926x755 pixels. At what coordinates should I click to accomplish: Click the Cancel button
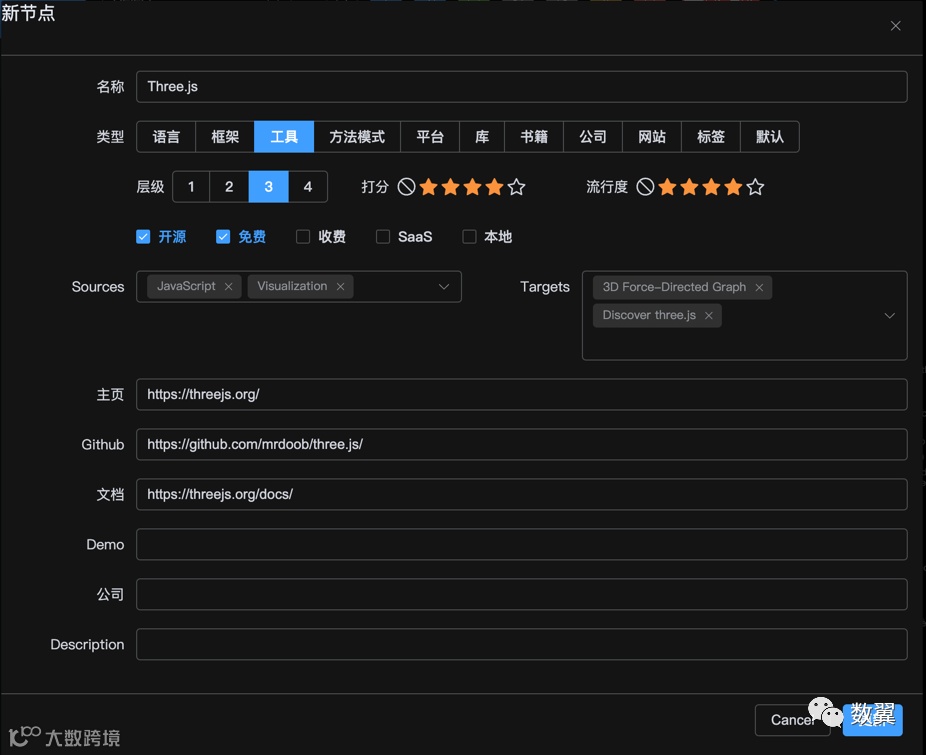pos(793,720)
